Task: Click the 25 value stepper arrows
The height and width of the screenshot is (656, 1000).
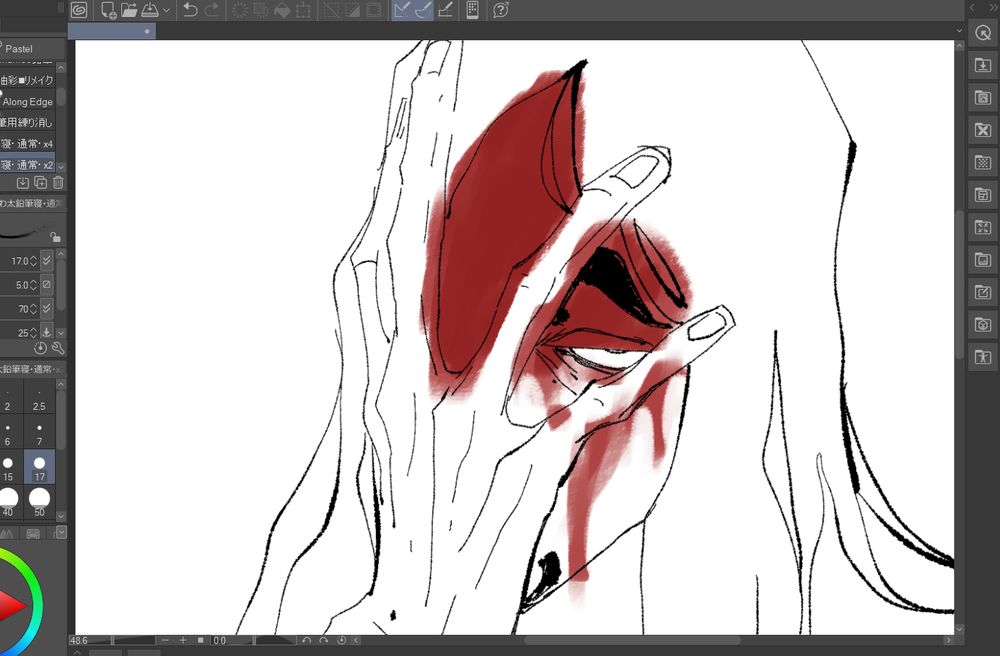Action: [33, 332]
